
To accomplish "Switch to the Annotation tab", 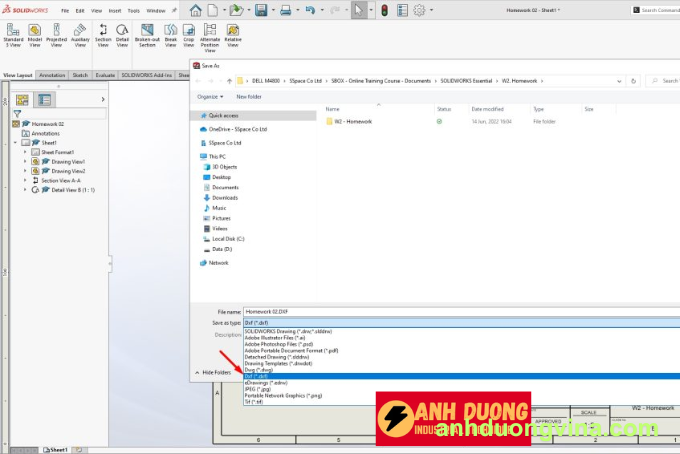I will (52, 75).
